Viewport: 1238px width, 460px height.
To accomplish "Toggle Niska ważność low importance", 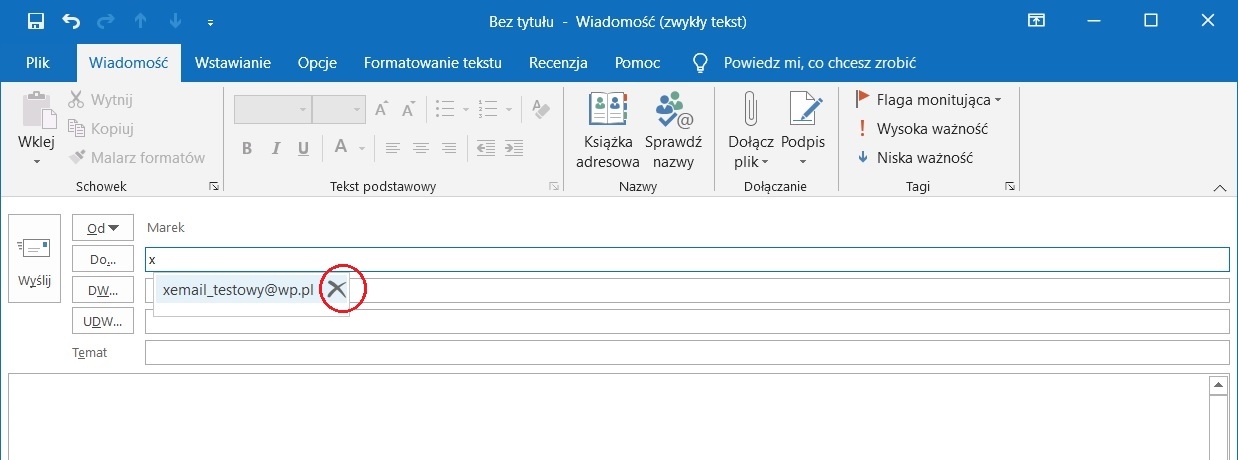I will pos(915,158).
